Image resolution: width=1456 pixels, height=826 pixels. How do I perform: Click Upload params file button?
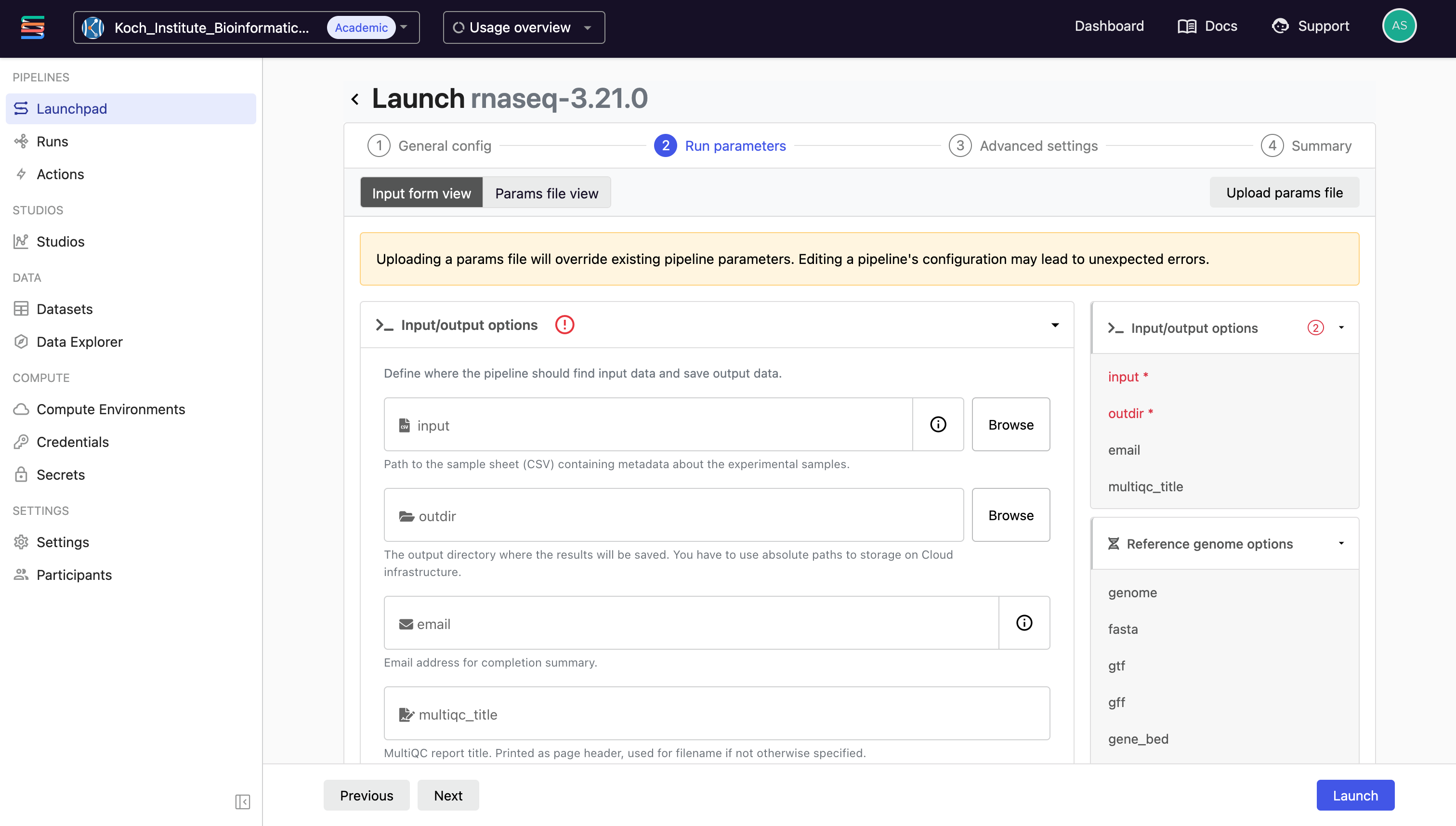coord(1284,193)
